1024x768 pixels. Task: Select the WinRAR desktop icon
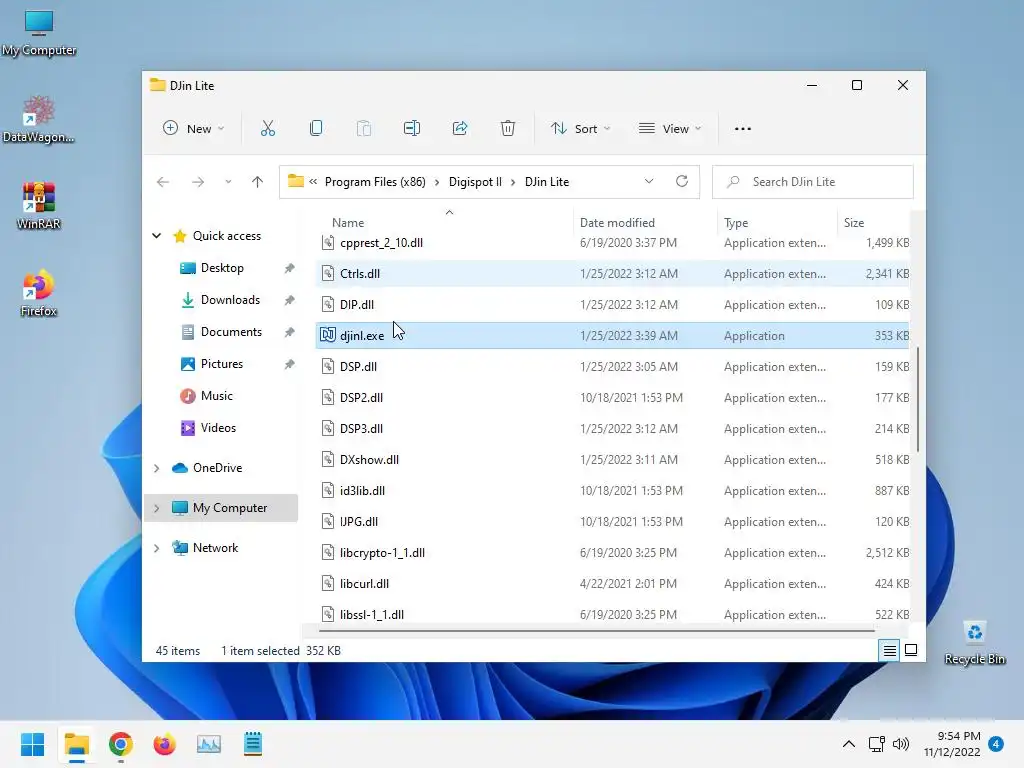(39, 206)
